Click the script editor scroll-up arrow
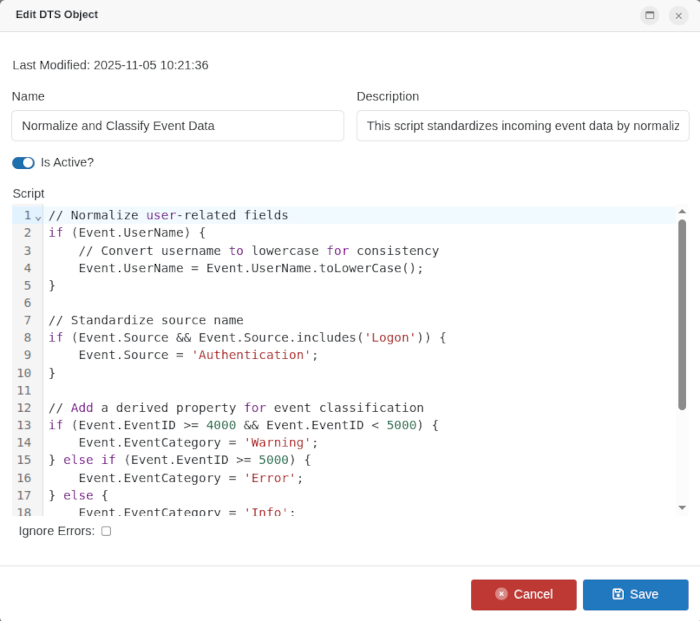This screenshot has width=700, height=621. [x=682, y=212]
